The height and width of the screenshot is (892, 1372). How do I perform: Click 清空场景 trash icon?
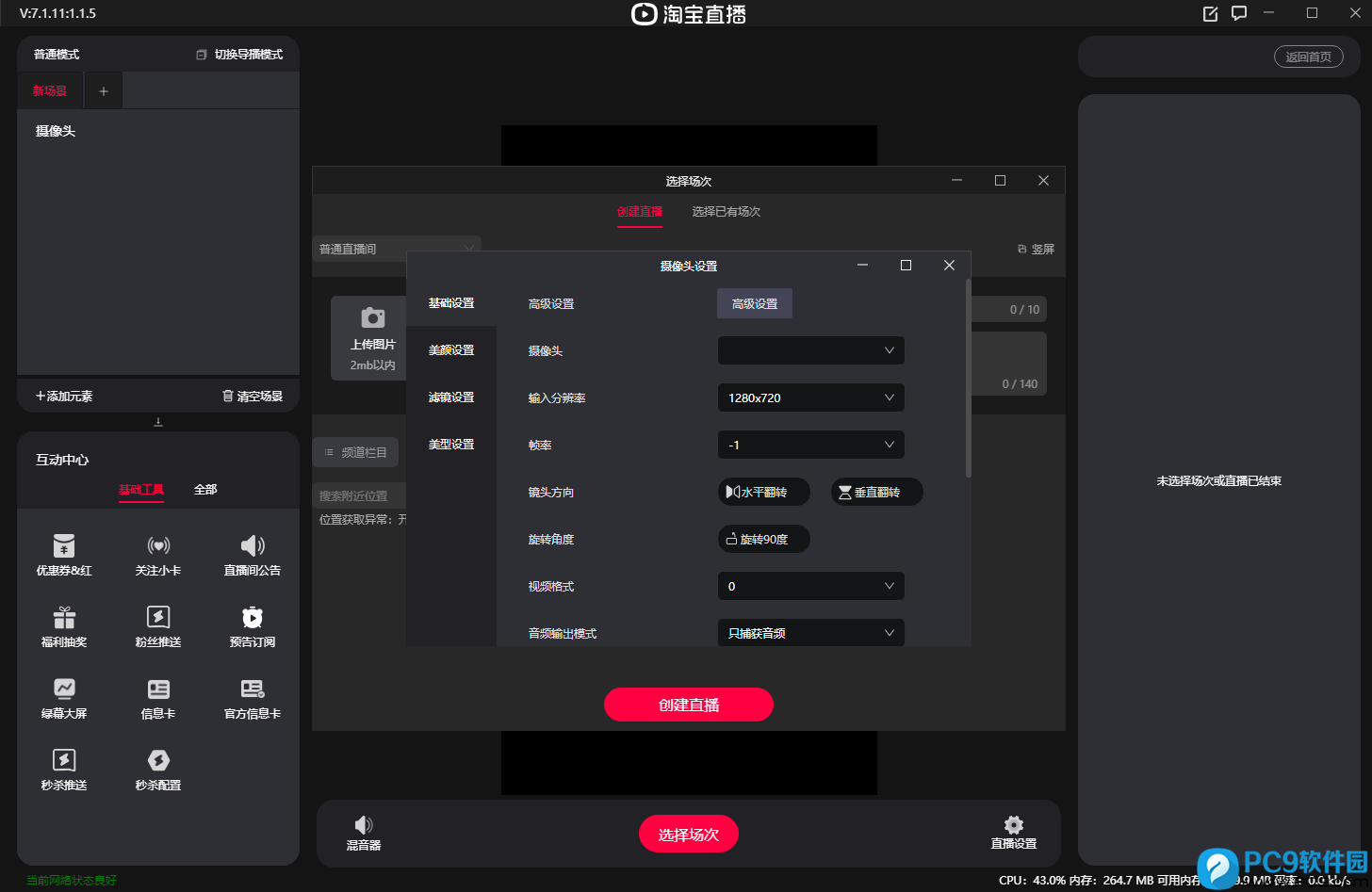[x=227, y=396]
